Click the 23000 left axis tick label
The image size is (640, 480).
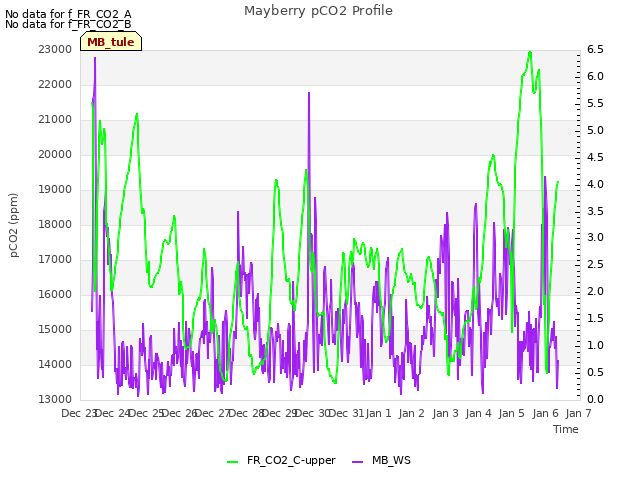click(x=55, y=49)
